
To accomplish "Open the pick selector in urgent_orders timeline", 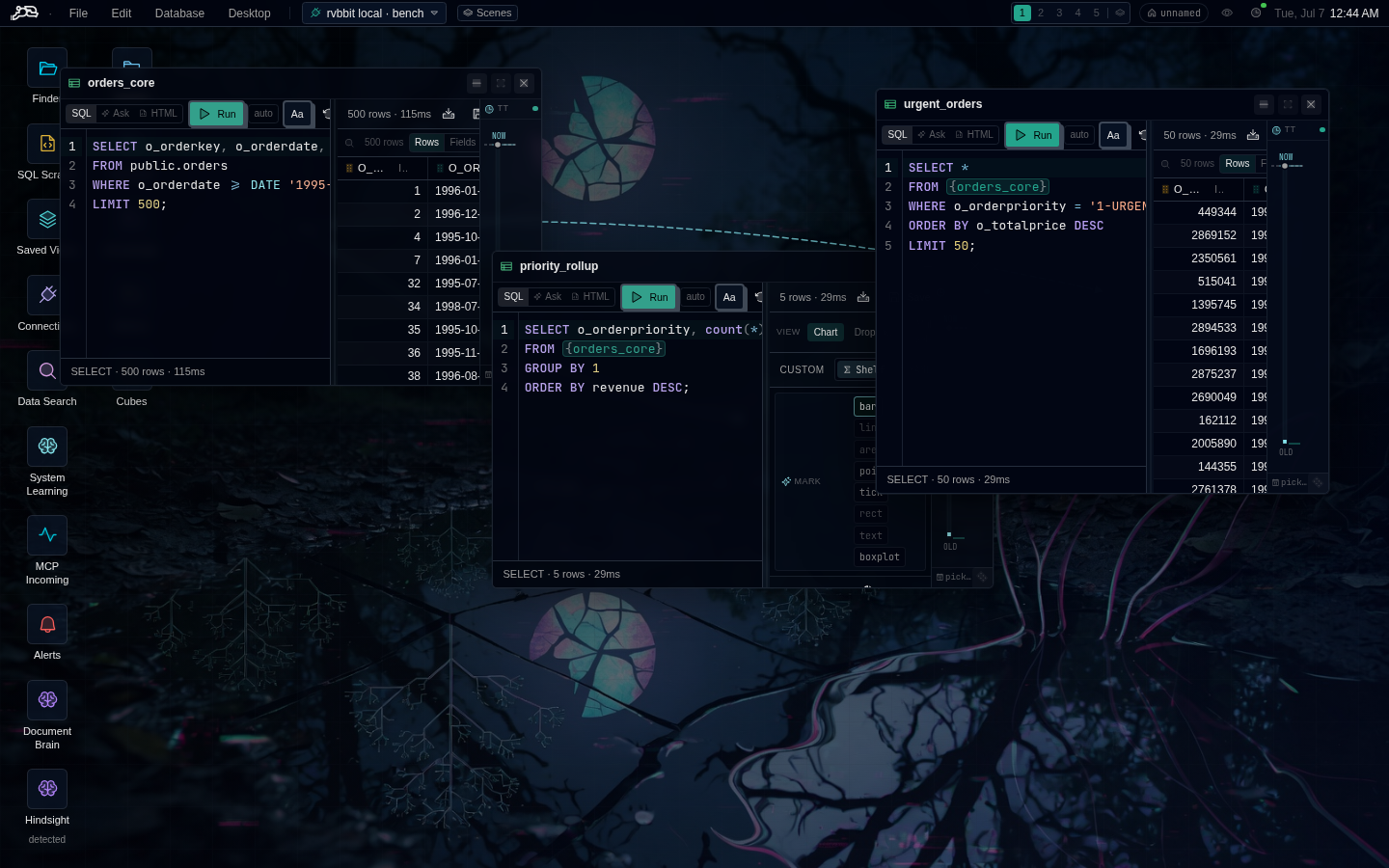I will (1289, 482).
